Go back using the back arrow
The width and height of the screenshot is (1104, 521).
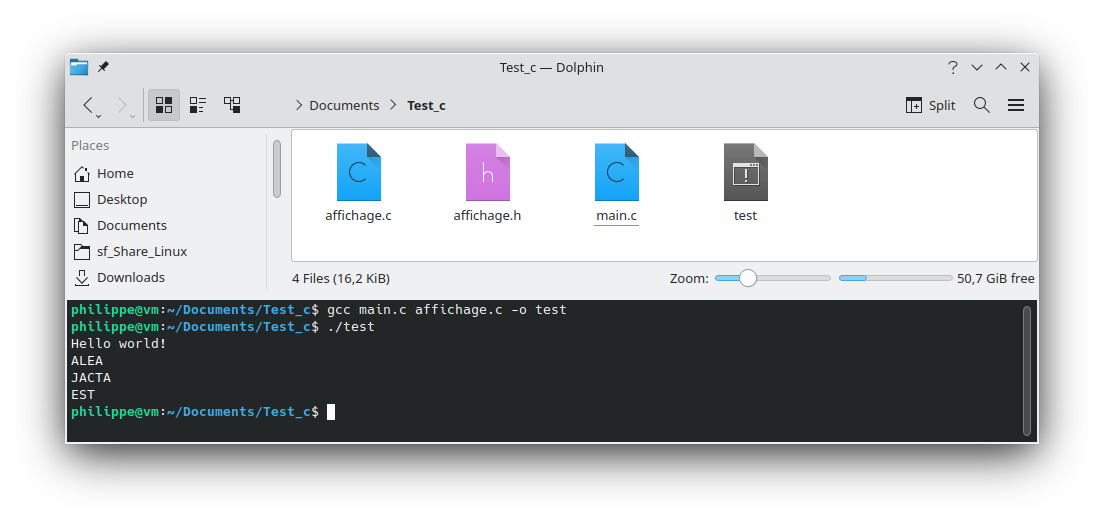click(88, 104)
